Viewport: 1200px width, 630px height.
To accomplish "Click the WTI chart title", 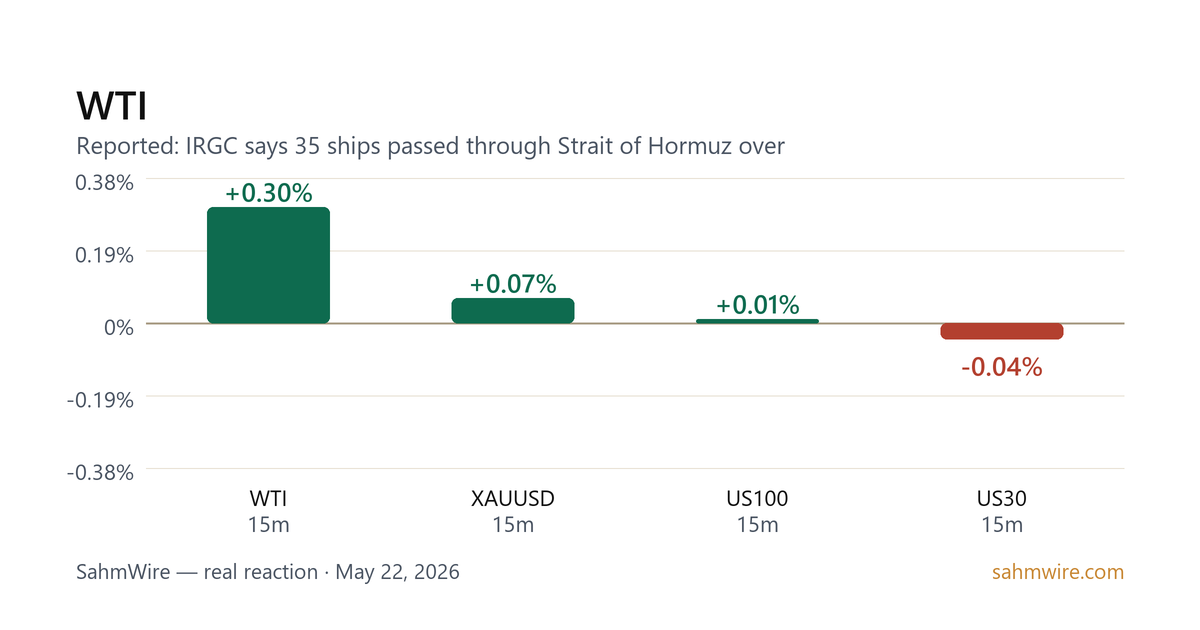I will click(111, 107).
